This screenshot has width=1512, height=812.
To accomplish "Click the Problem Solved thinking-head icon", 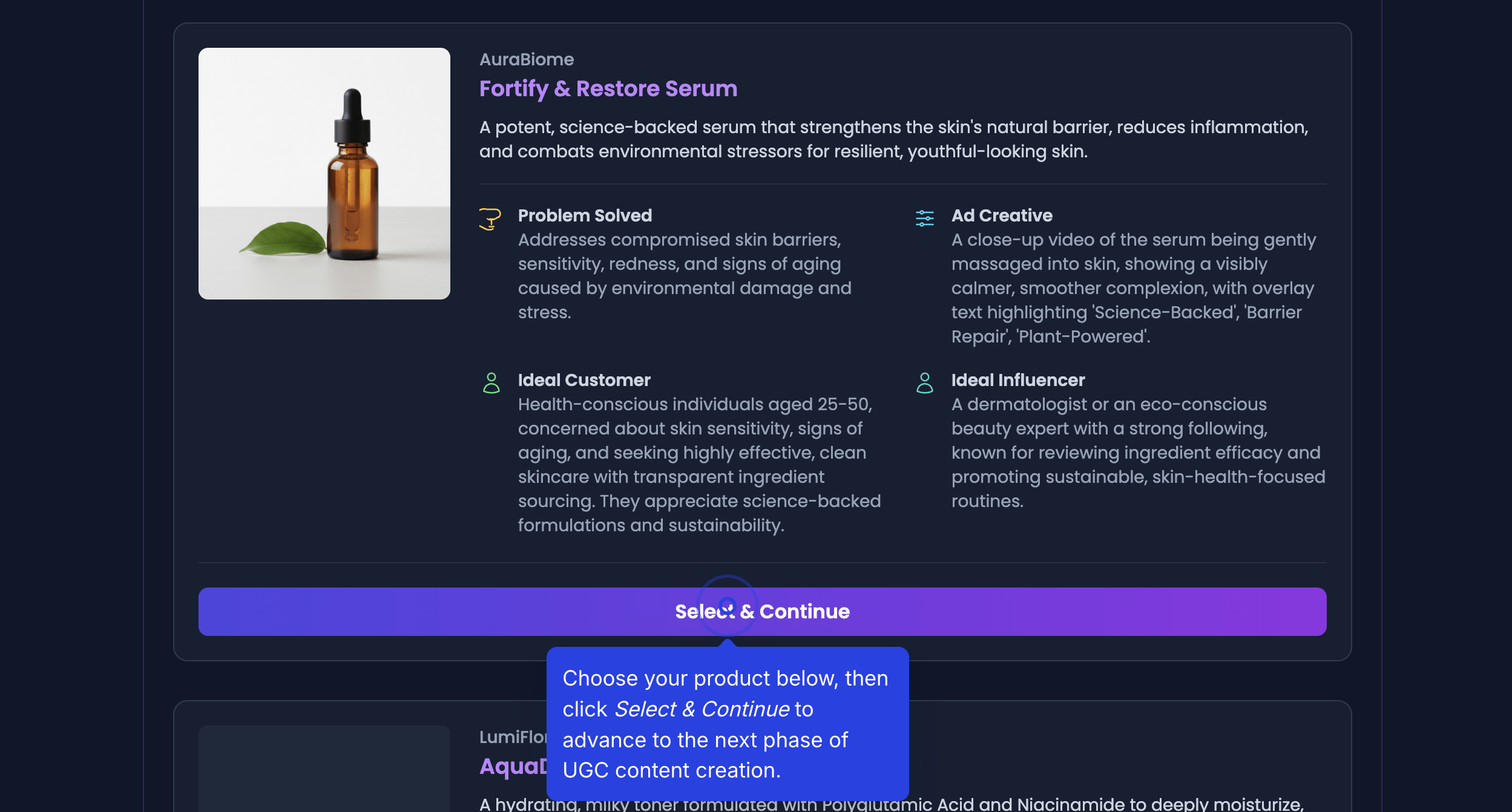I will (x=490, y=218).
